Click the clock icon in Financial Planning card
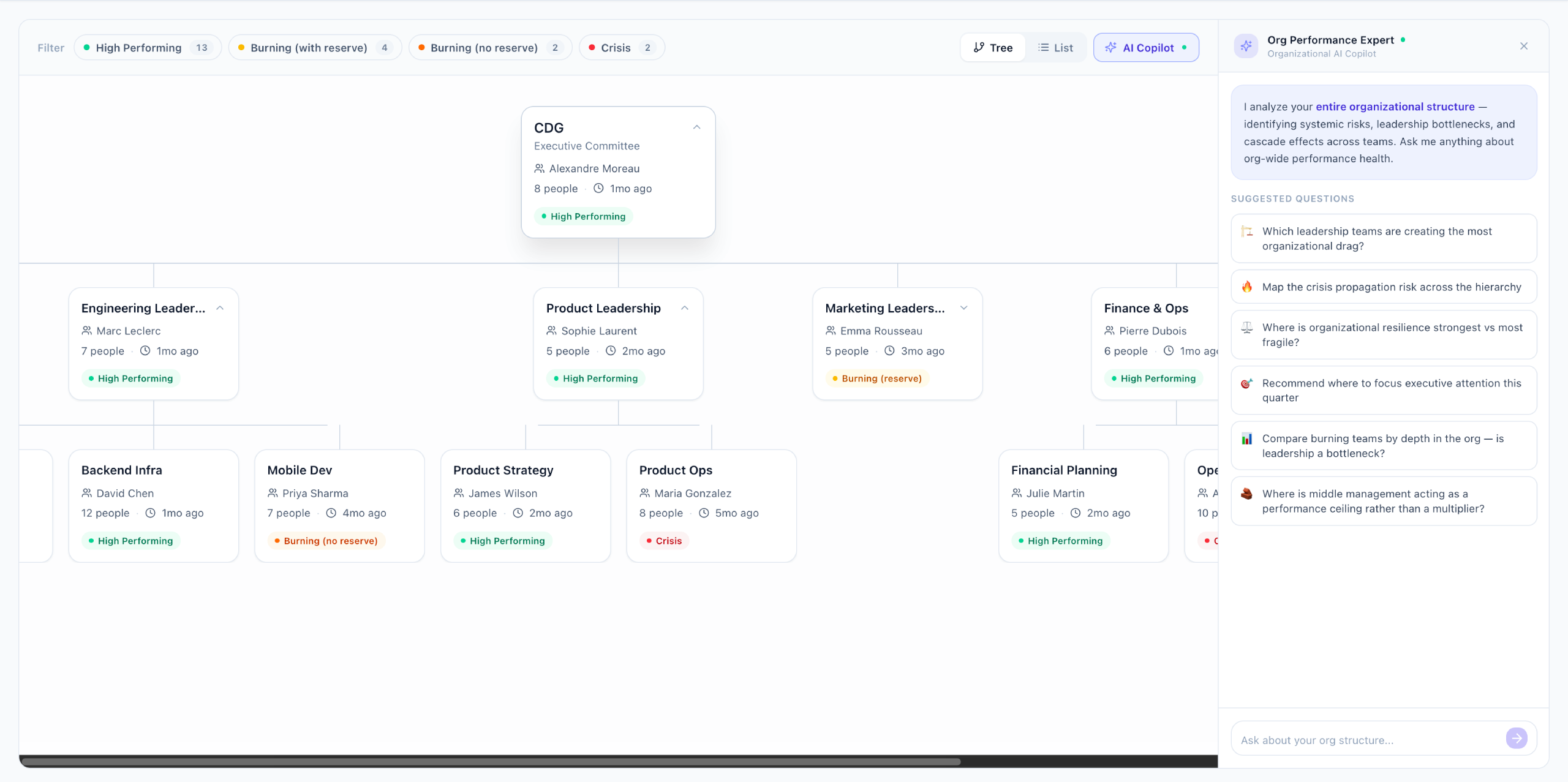The image size is (1568, 782). (1076, 513)
